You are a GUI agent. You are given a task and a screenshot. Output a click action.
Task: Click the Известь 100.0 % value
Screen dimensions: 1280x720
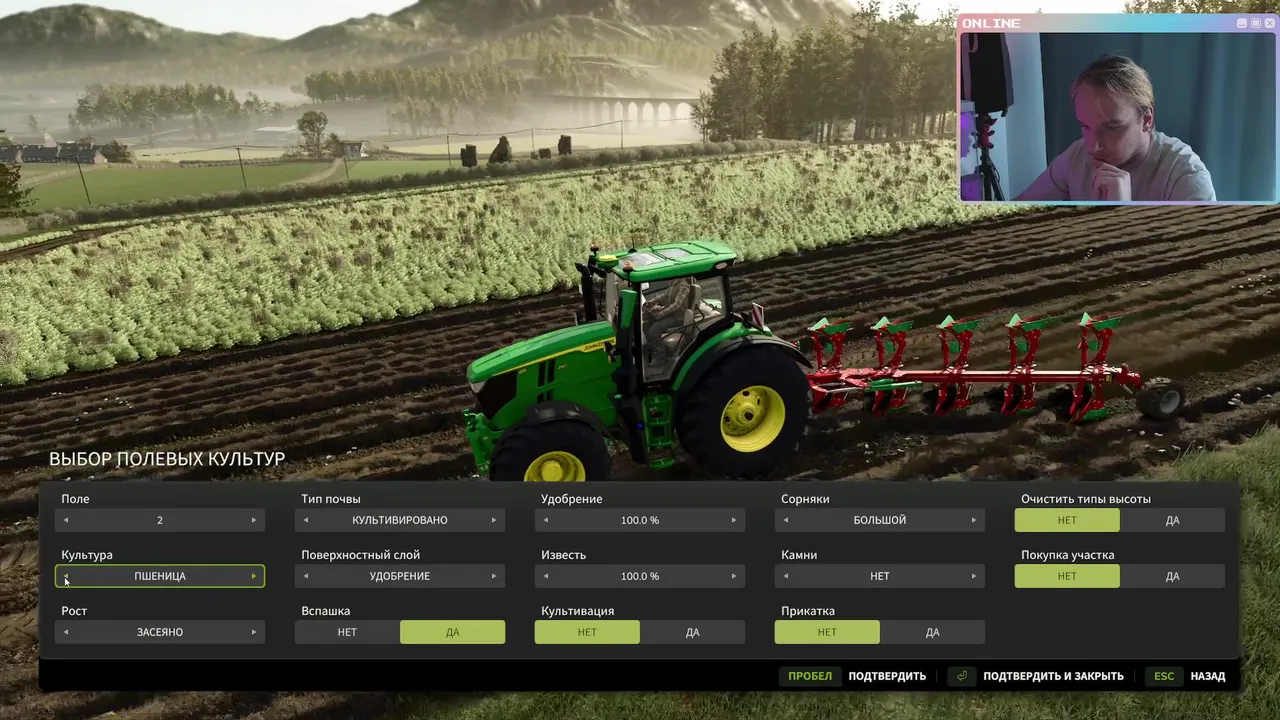pyautogui.click(x=640, y=576)
